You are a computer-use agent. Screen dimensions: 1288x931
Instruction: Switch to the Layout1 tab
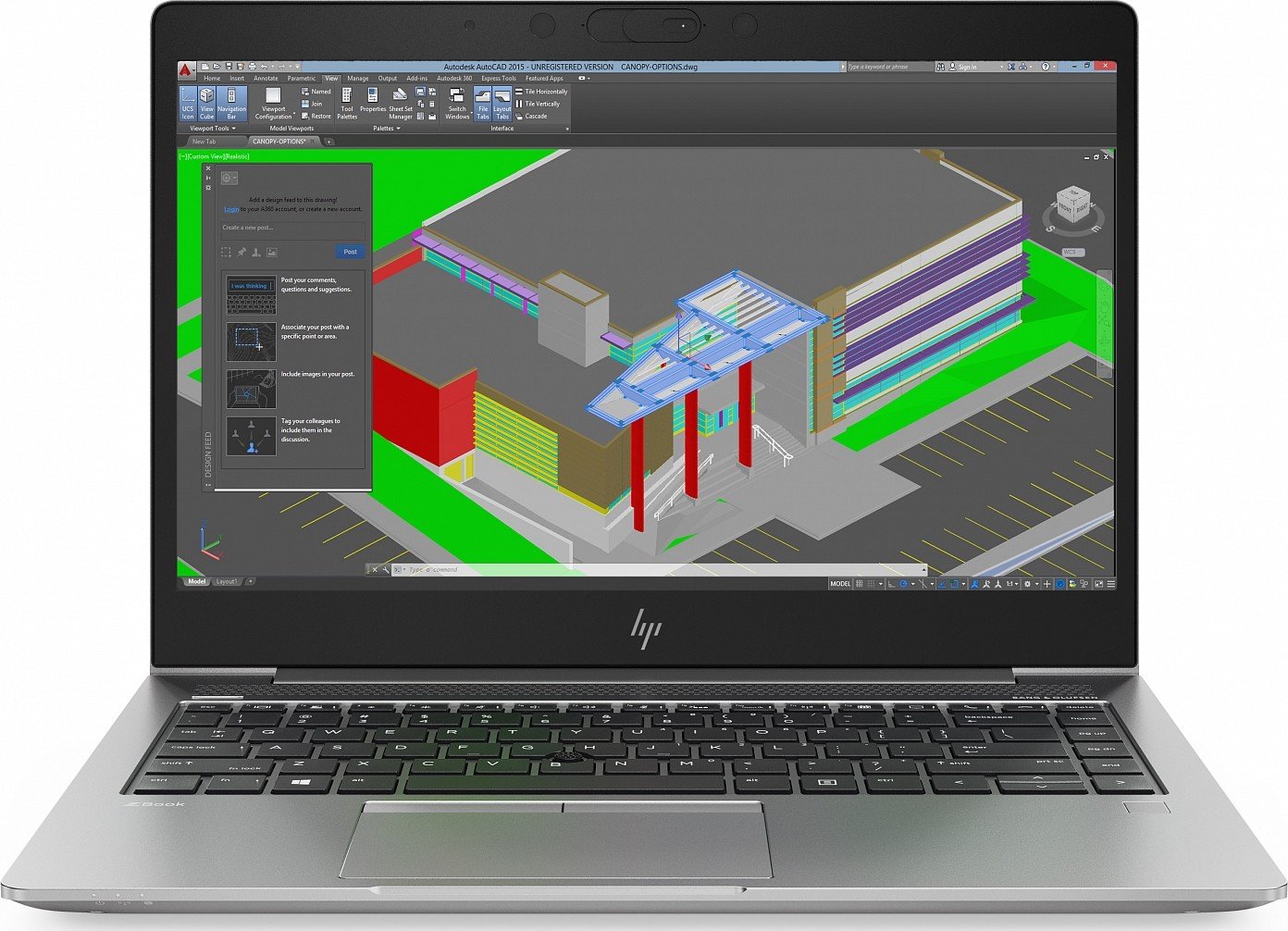pos(227,581)
